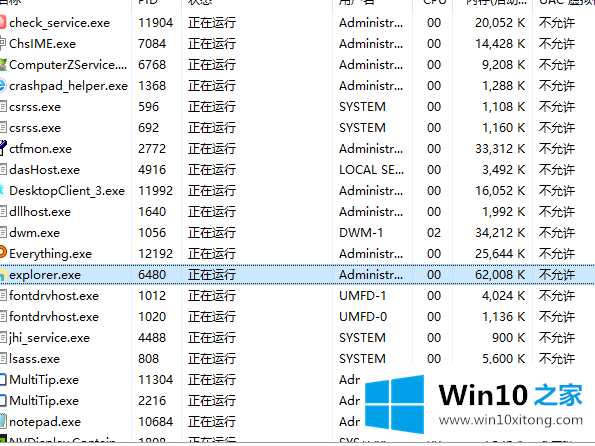The image size is (595, 446).
Task: Click the notepad.exe notepad icon
Action: (3, 421)
